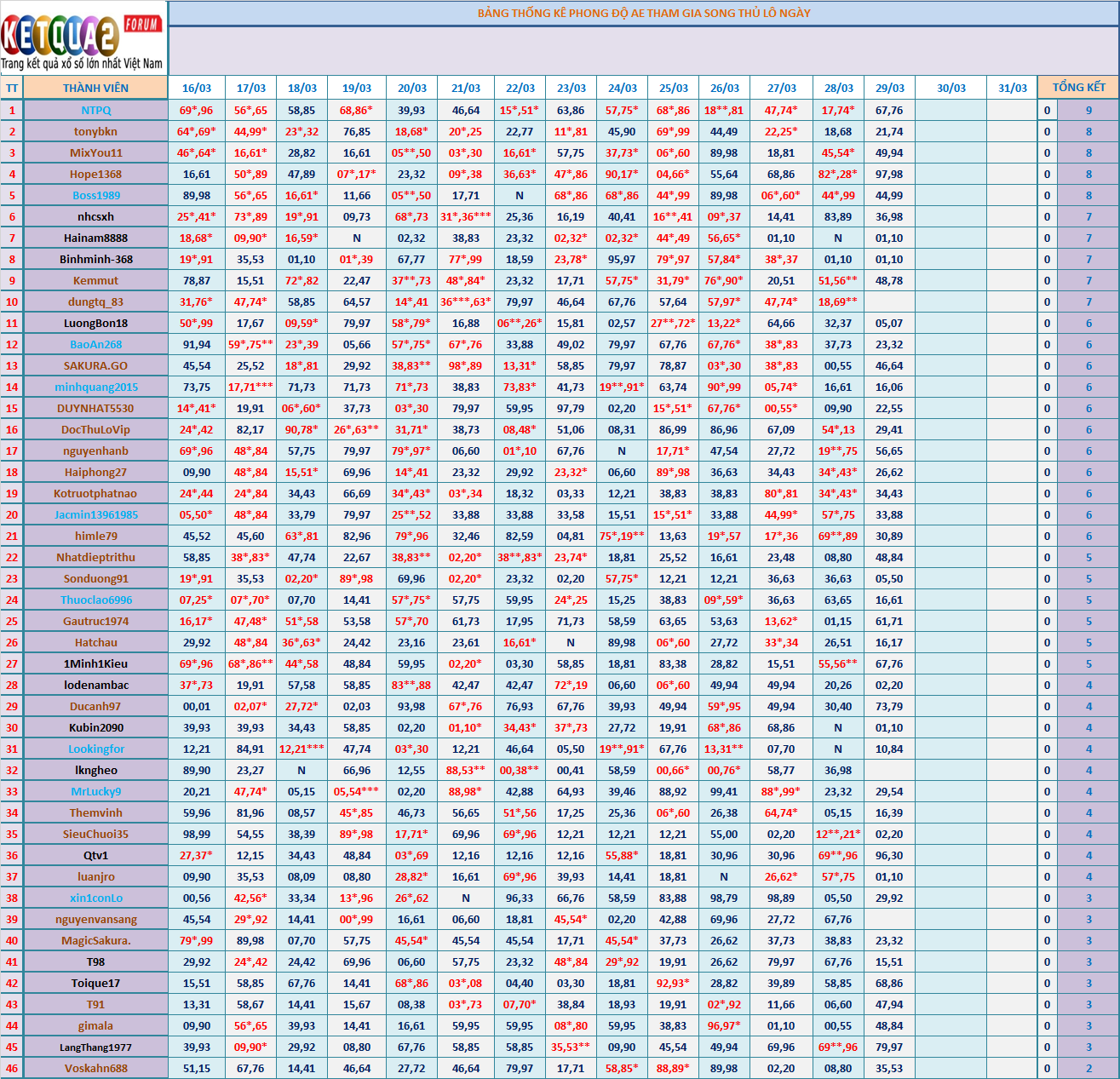Screen dimensions: 1120x1079
Task: Click the 29/03 date column header
Action: point(889,88)
